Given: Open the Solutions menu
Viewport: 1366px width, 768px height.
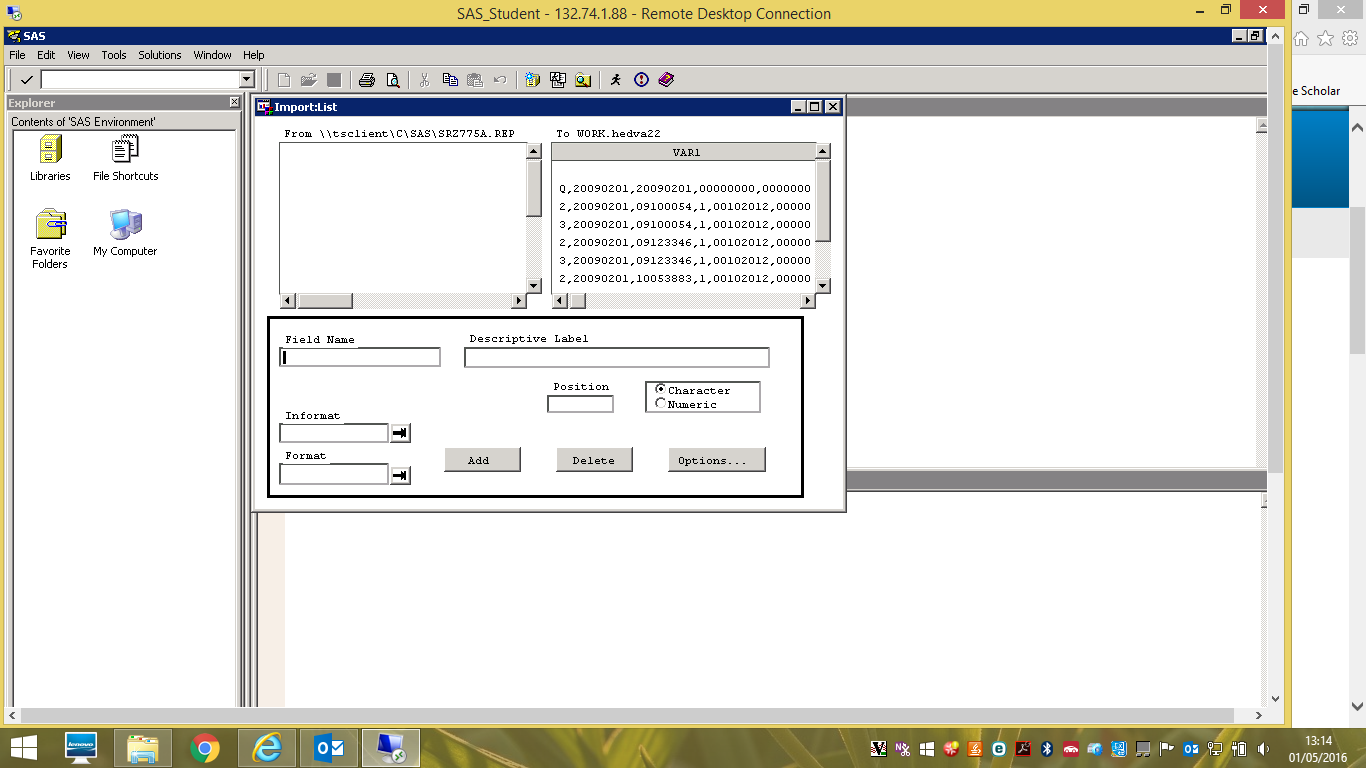Looking at the screenshot, I should click(159, 55).
